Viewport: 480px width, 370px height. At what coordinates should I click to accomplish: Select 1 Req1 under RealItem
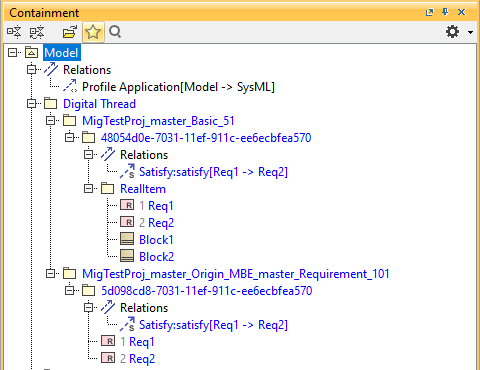pyautogui.click(x=156, y=206)
